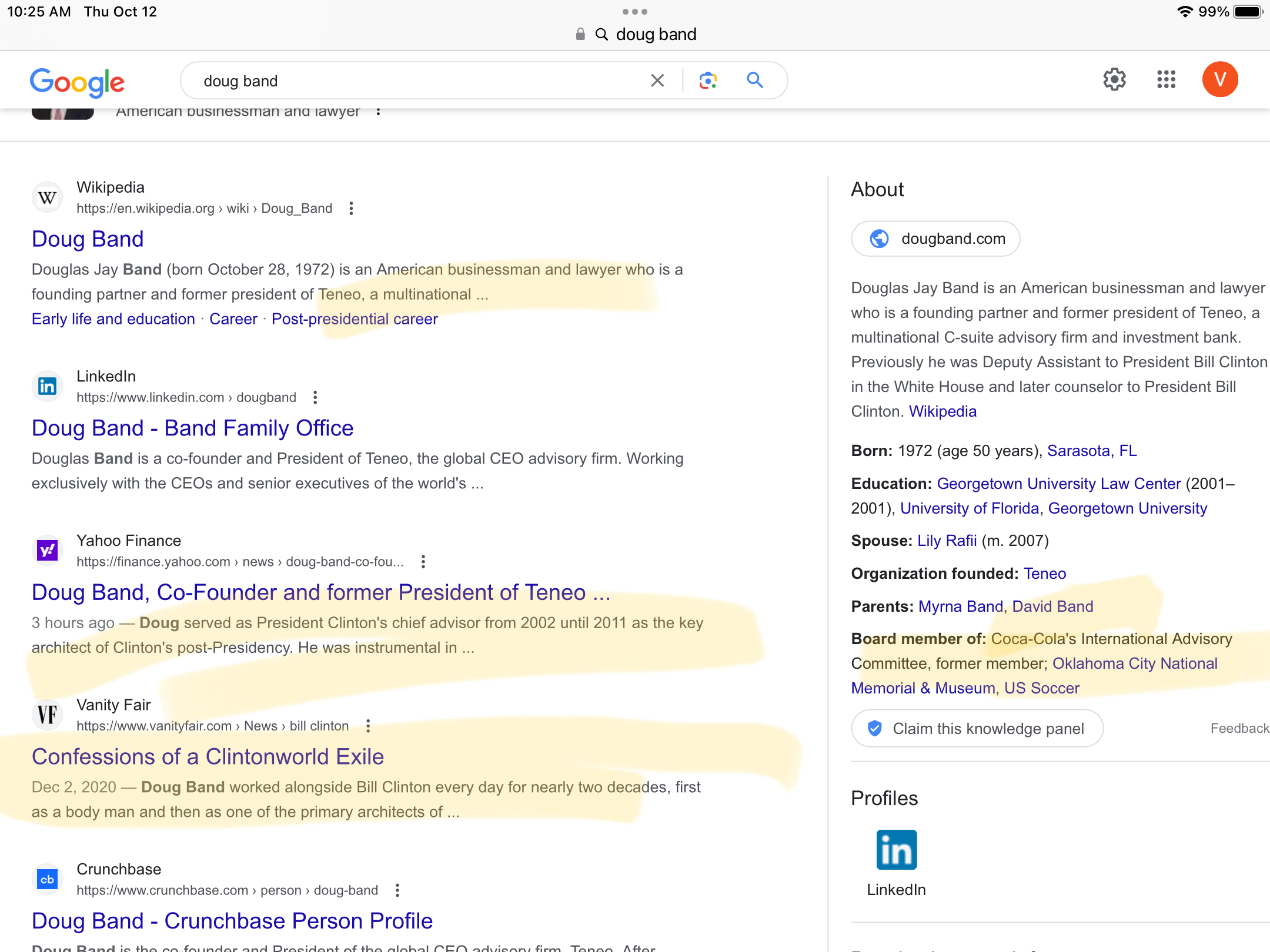Click the Yahoo Finance favicon
Screen dimensions: 1270x952
[47, 551]
